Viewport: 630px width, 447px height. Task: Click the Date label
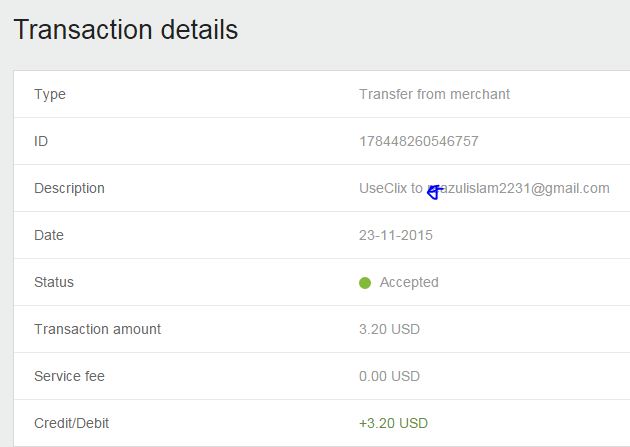[49, 235]
